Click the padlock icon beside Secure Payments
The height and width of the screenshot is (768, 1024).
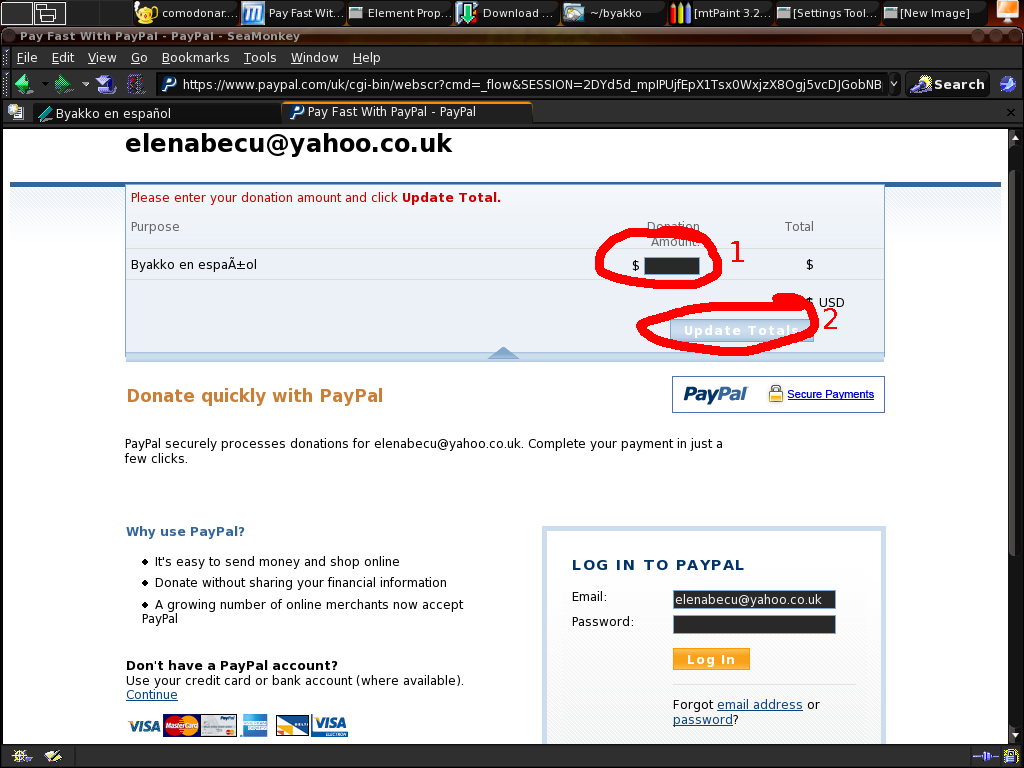(x=775, y=394)
